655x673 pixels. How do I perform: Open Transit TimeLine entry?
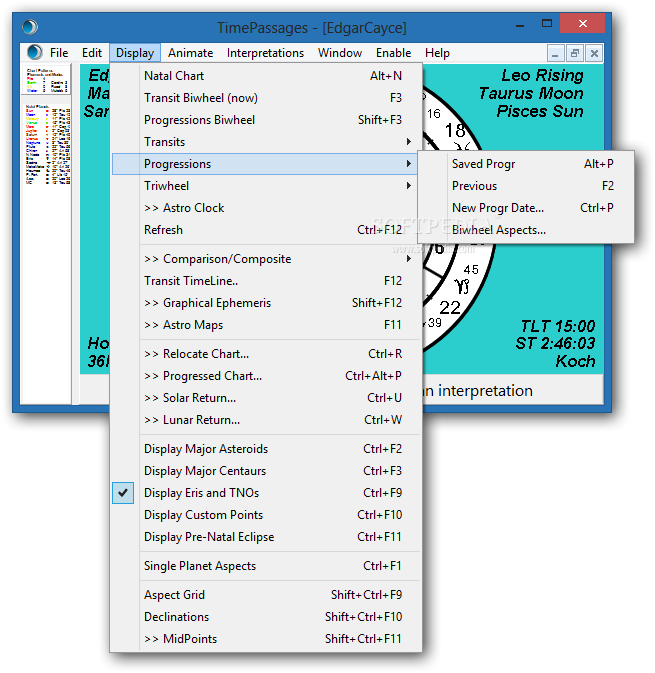[x=266, y=281]
